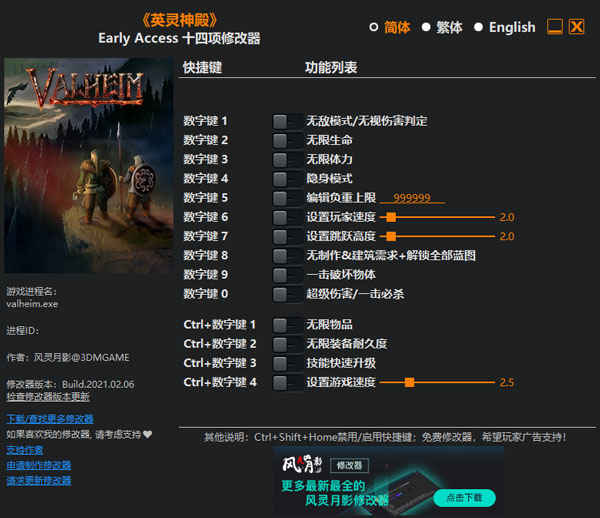Enable 隐身模式 toggle
600x518 pixels.
(287, 178)
